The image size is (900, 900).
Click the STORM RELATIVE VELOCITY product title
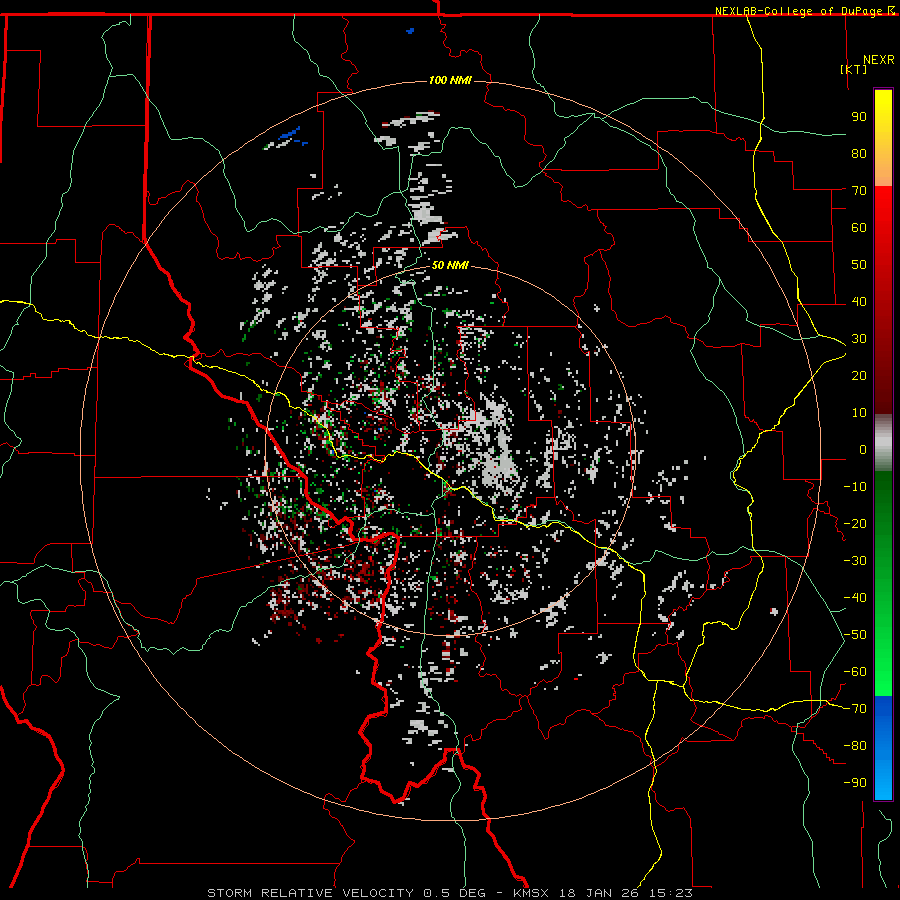coord(311,893)
